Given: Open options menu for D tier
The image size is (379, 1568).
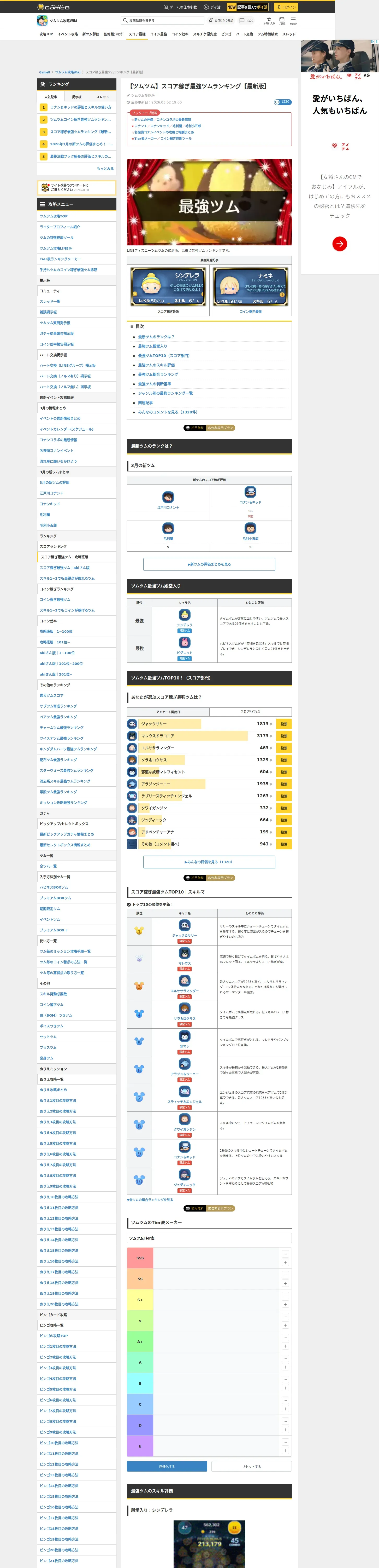Looking at the screenshot, I should pos(285,1421).
